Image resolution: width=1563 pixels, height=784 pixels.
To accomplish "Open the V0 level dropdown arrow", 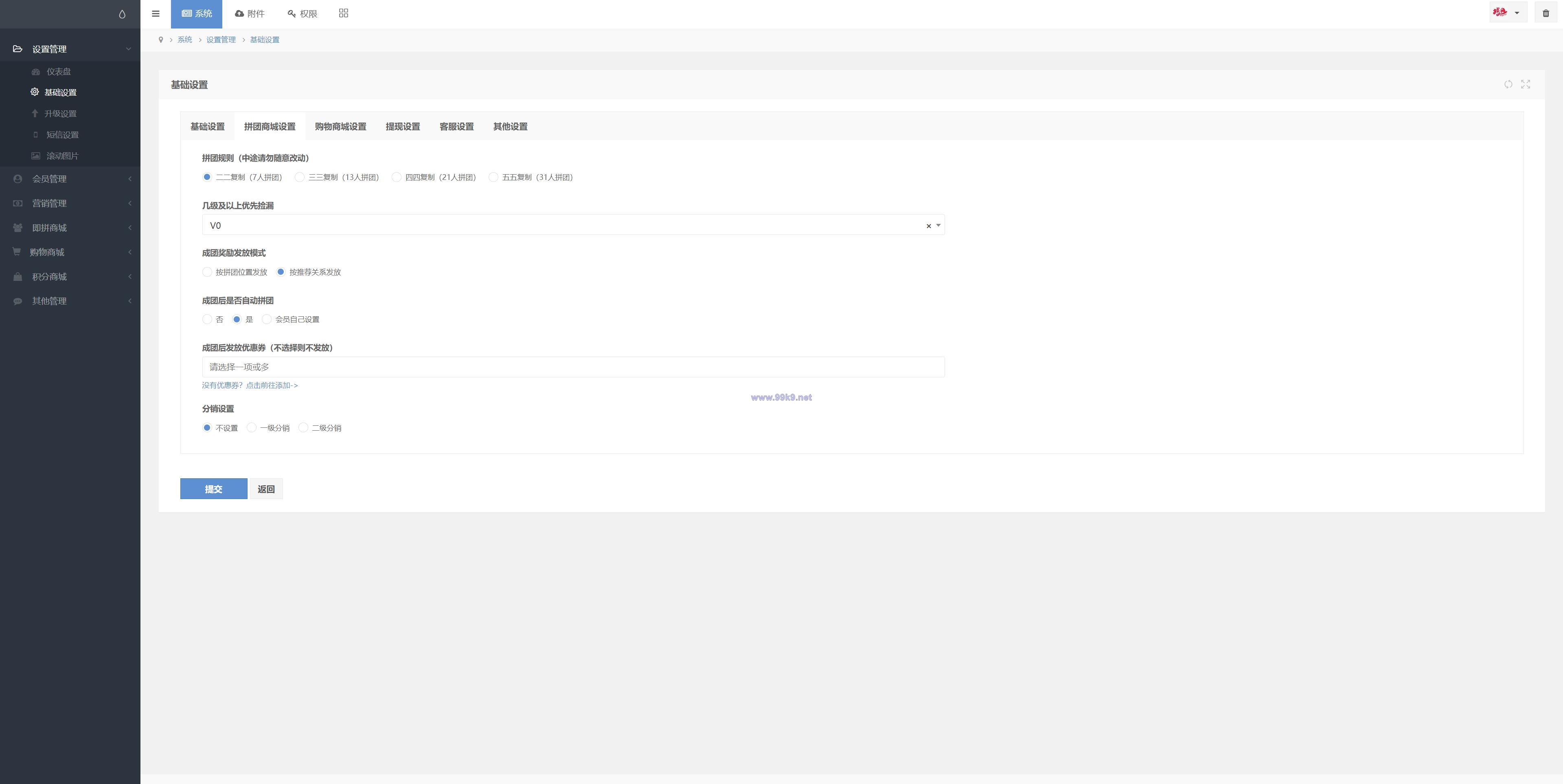I will (x=938, y=225).
